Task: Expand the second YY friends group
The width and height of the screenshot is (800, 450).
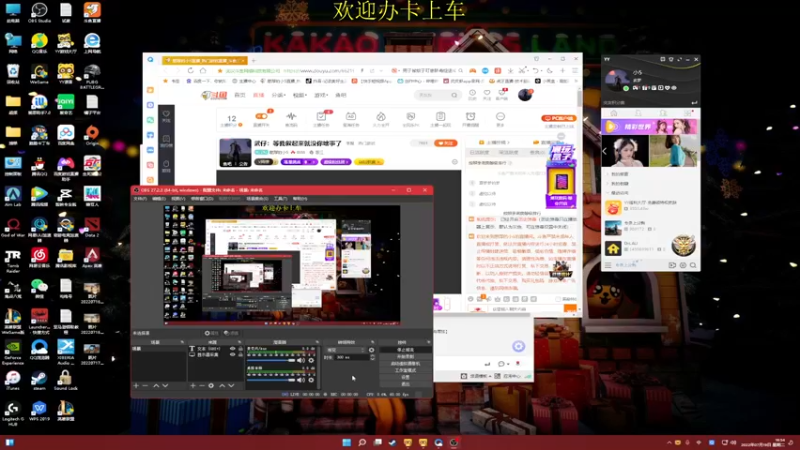Action: click(608, 183)
